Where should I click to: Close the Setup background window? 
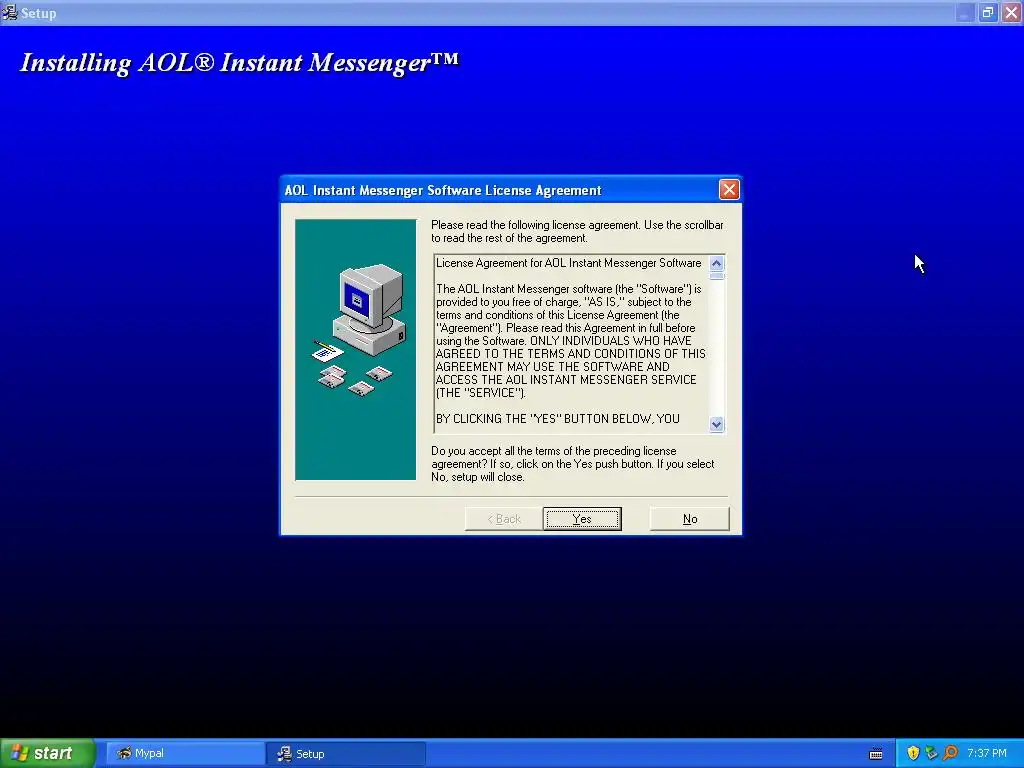tap(1011, 12)
